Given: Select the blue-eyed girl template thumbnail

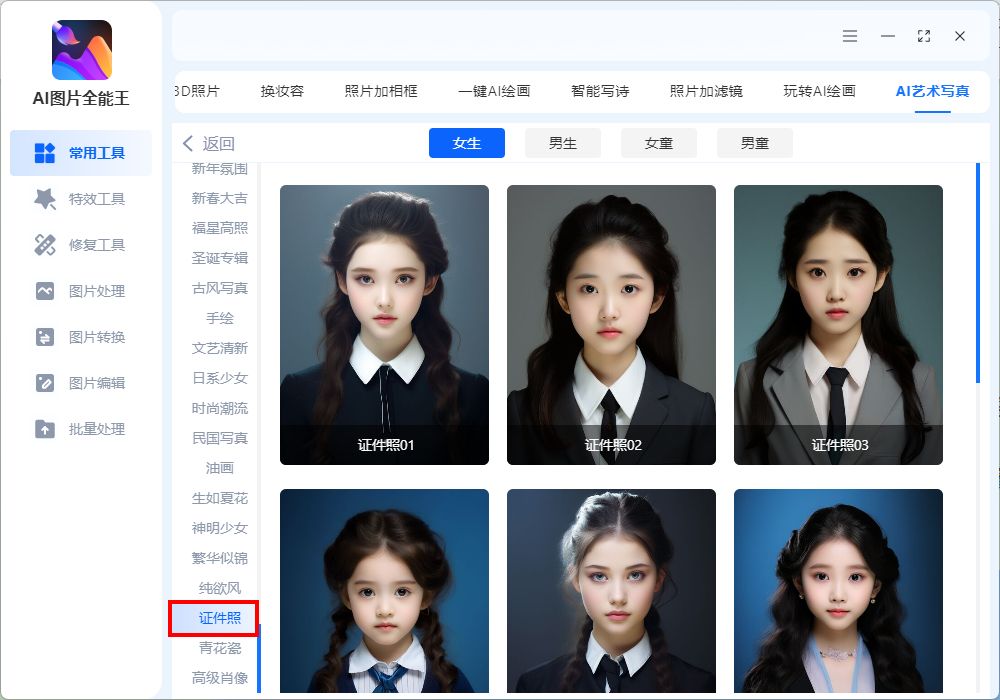Looking at the screenshot, I should pos(611,590).
